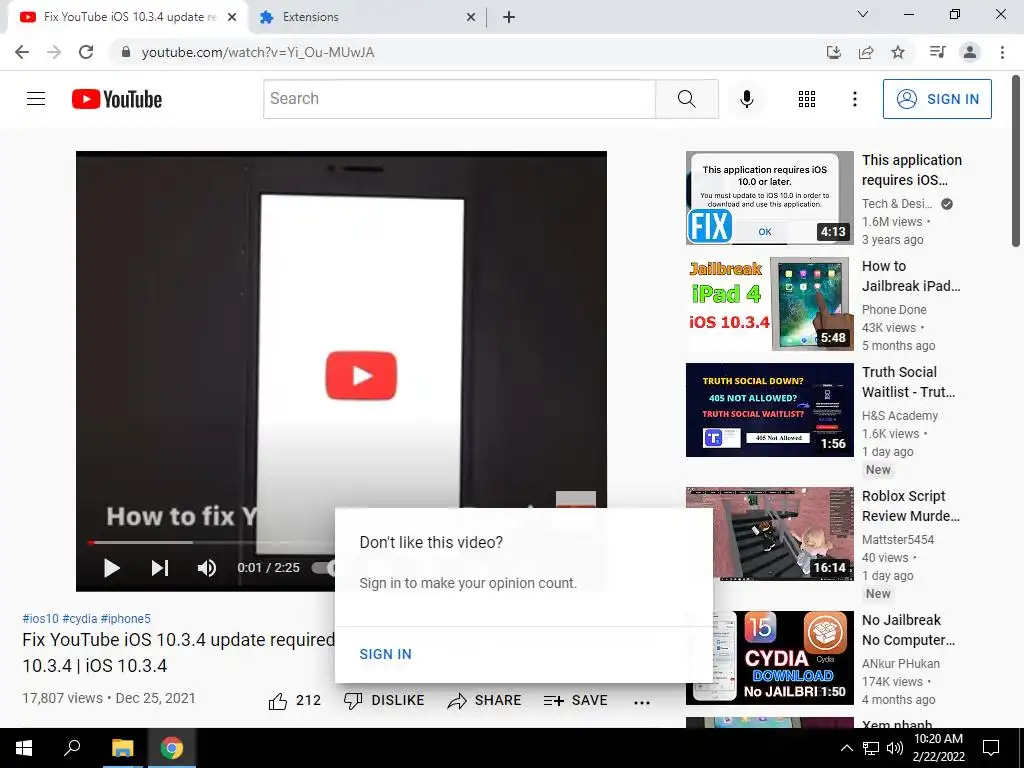Click ANkur PHukan channel name
Image resolution: width=1024 pixels, height=768 pixels.
pyautogui.click(x=901, y=664)
